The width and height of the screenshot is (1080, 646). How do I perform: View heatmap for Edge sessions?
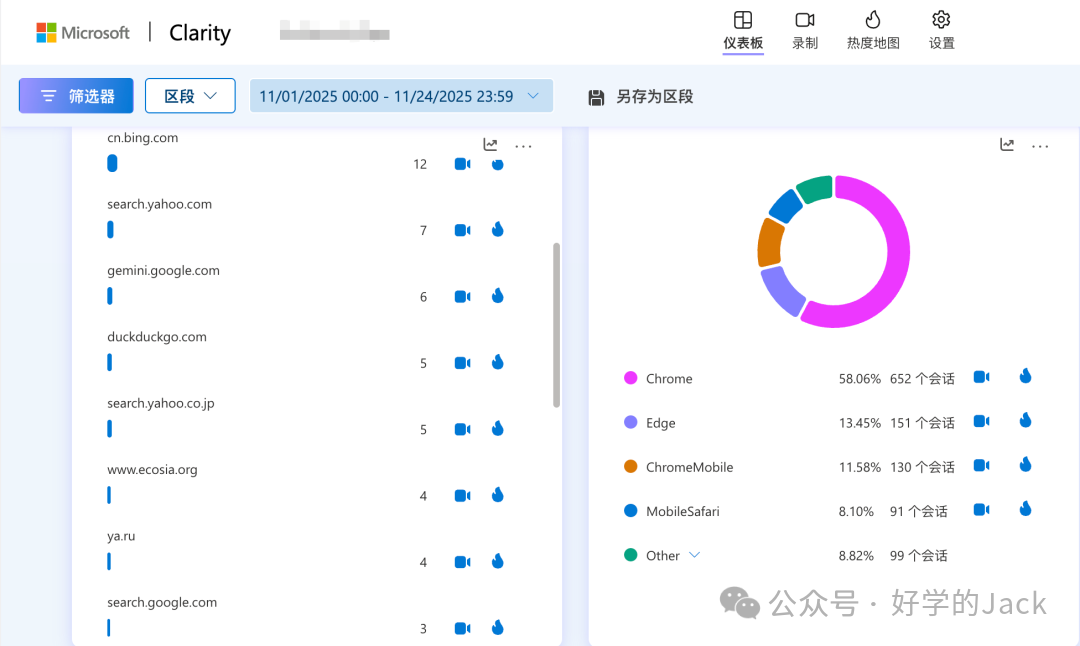coord(1026,420)
